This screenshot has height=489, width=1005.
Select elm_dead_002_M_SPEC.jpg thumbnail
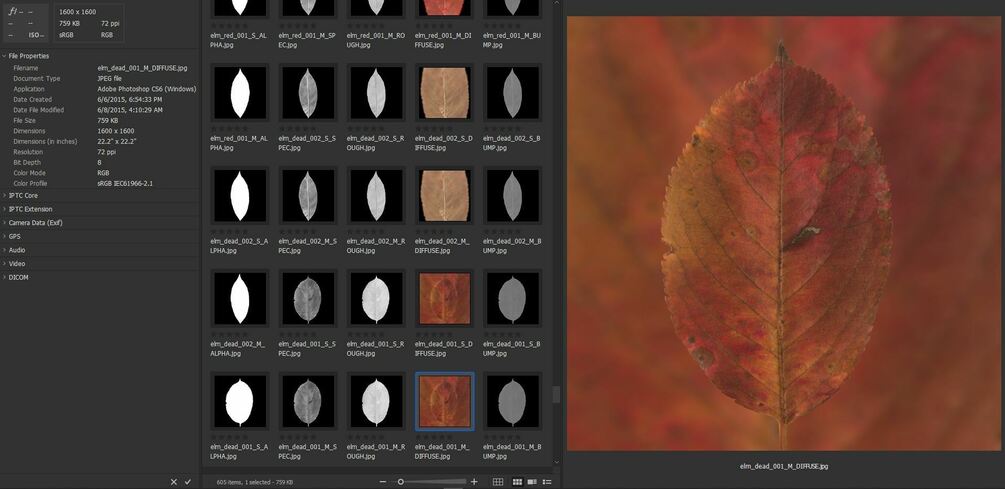tap(308, 196)
